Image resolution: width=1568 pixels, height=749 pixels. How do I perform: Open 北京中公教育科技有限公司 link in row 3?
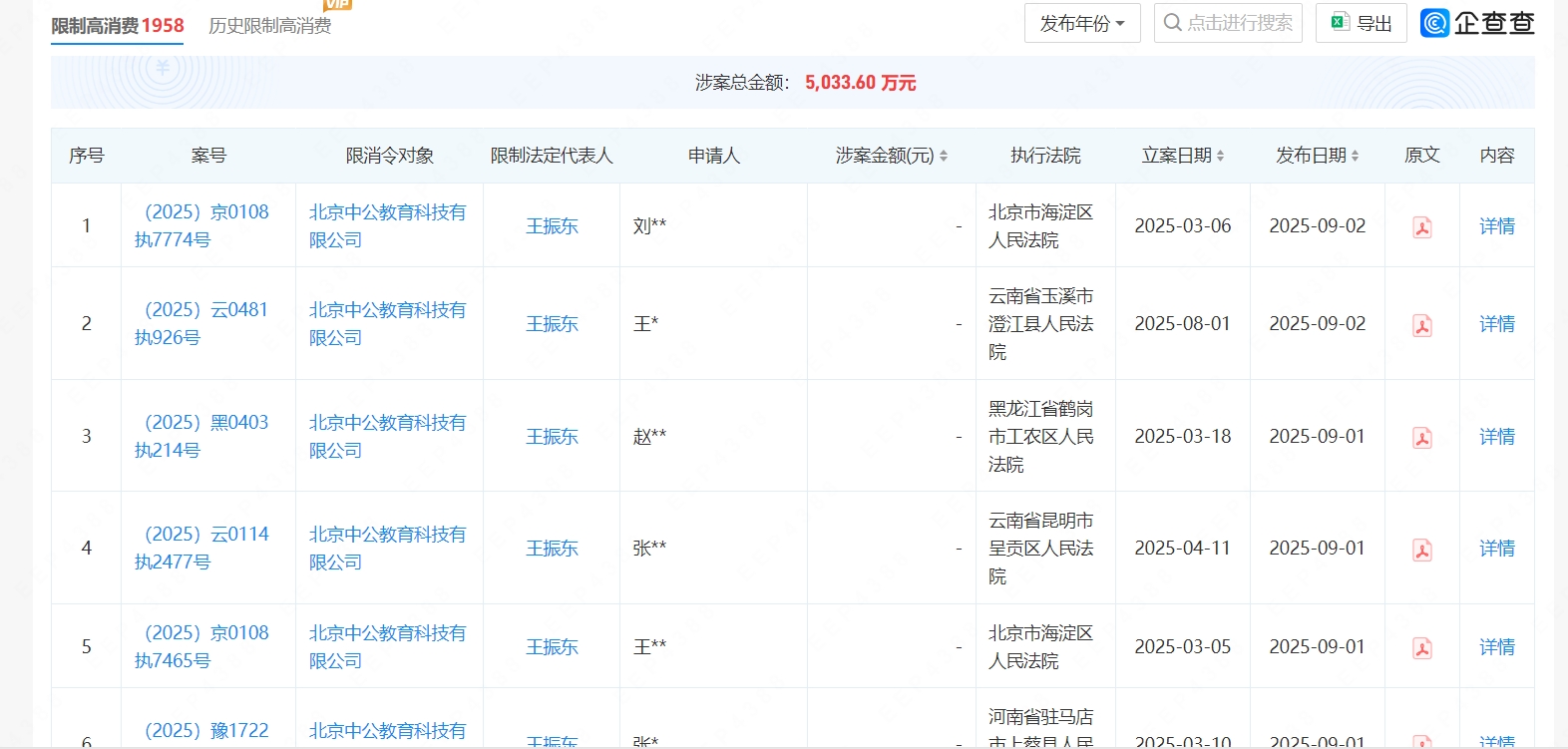pos(388,437)
